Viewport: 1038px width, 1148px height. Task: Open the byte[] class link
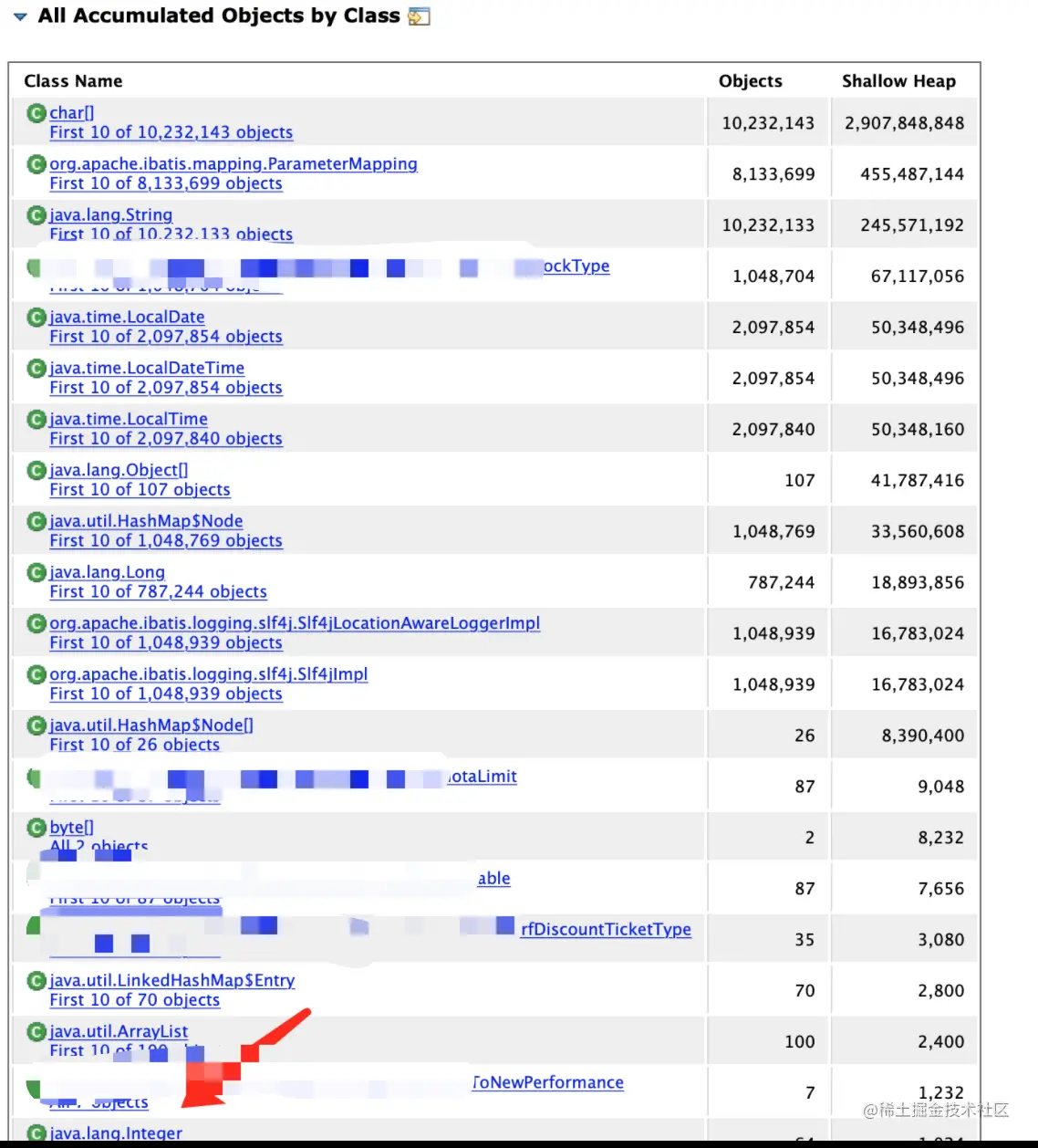tap(71, 829)
